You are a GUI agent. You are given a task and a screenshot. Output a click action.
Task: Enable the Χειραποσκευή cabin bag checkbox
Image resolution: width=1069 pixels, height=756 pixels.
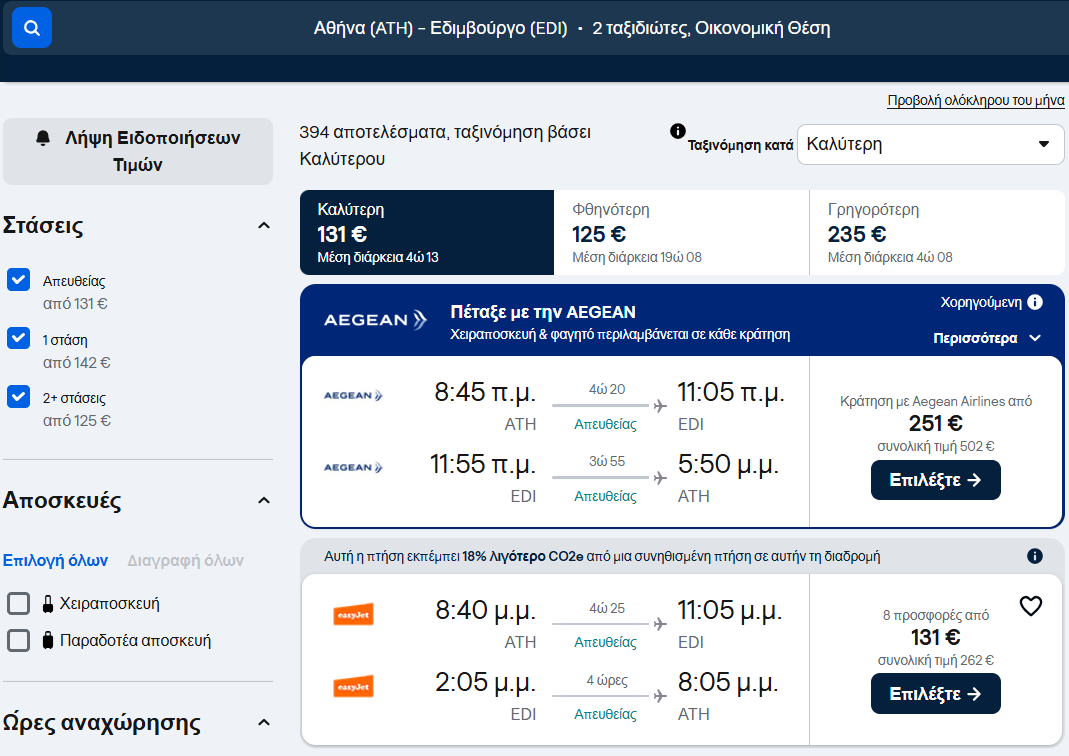(18, 604)
